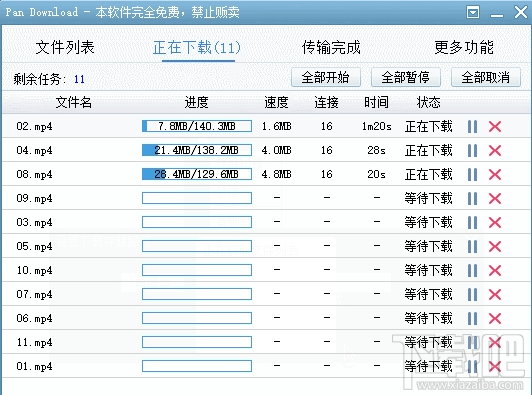Pause the waiting 05.mp4 task

[472, 246]
